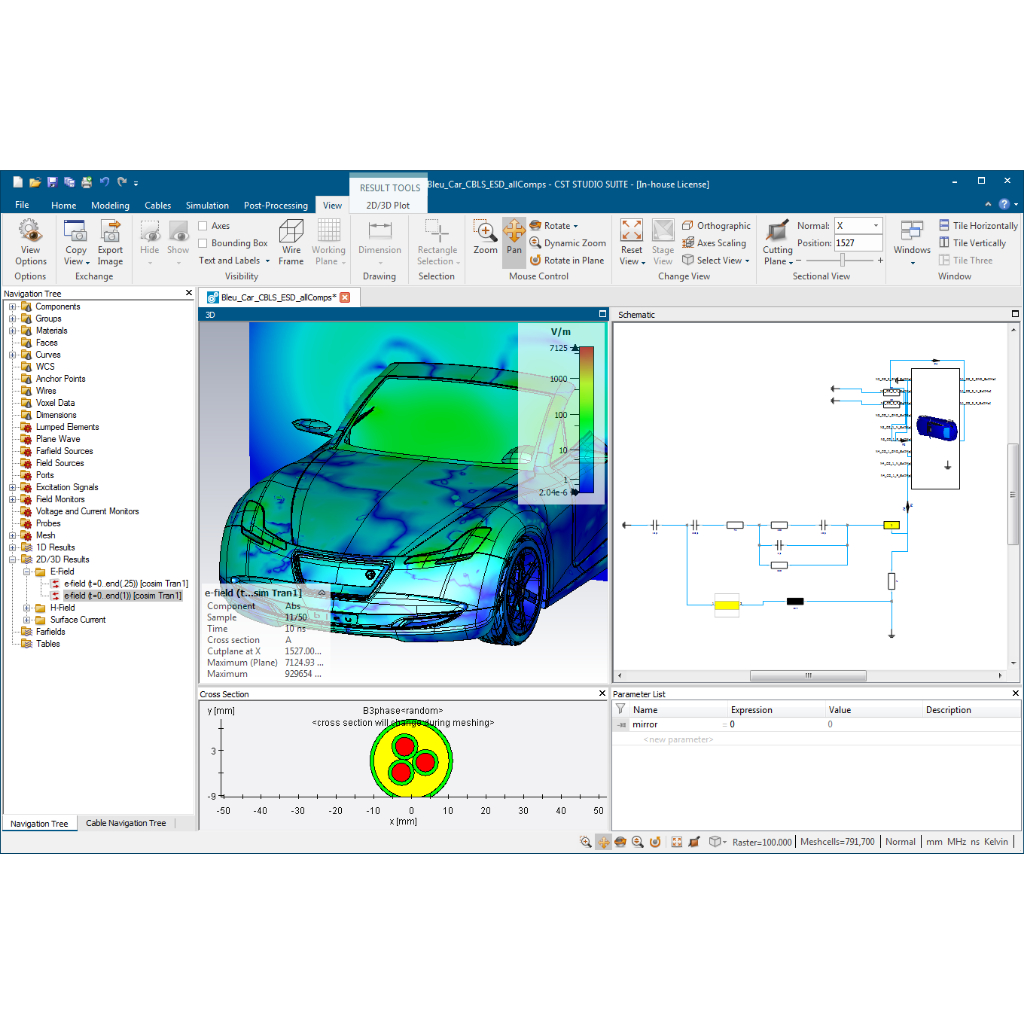Expand the H-Field results folder

tap(27, 608)
